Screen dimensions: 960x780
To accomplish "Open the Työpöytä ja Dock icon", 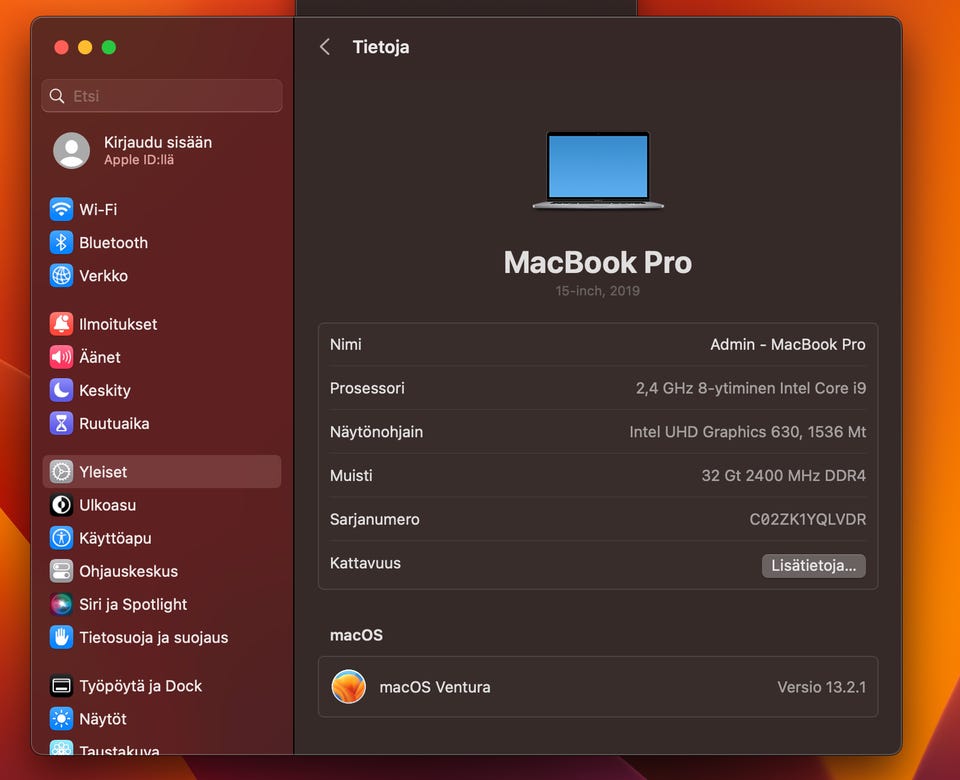I will pos(61,685).
